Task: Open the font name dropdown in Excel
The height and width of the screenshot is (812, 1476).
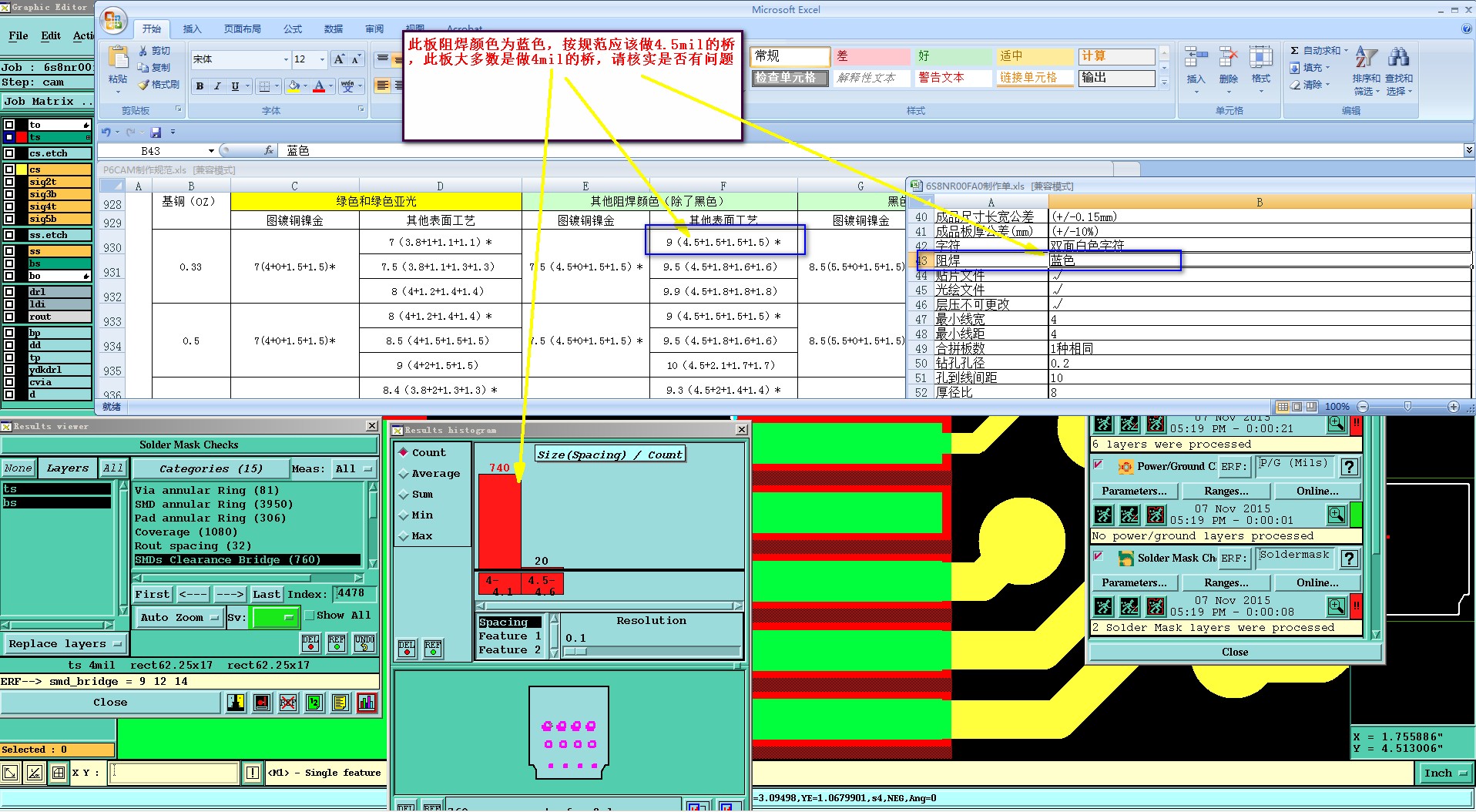Action: [x=286, y=59]
